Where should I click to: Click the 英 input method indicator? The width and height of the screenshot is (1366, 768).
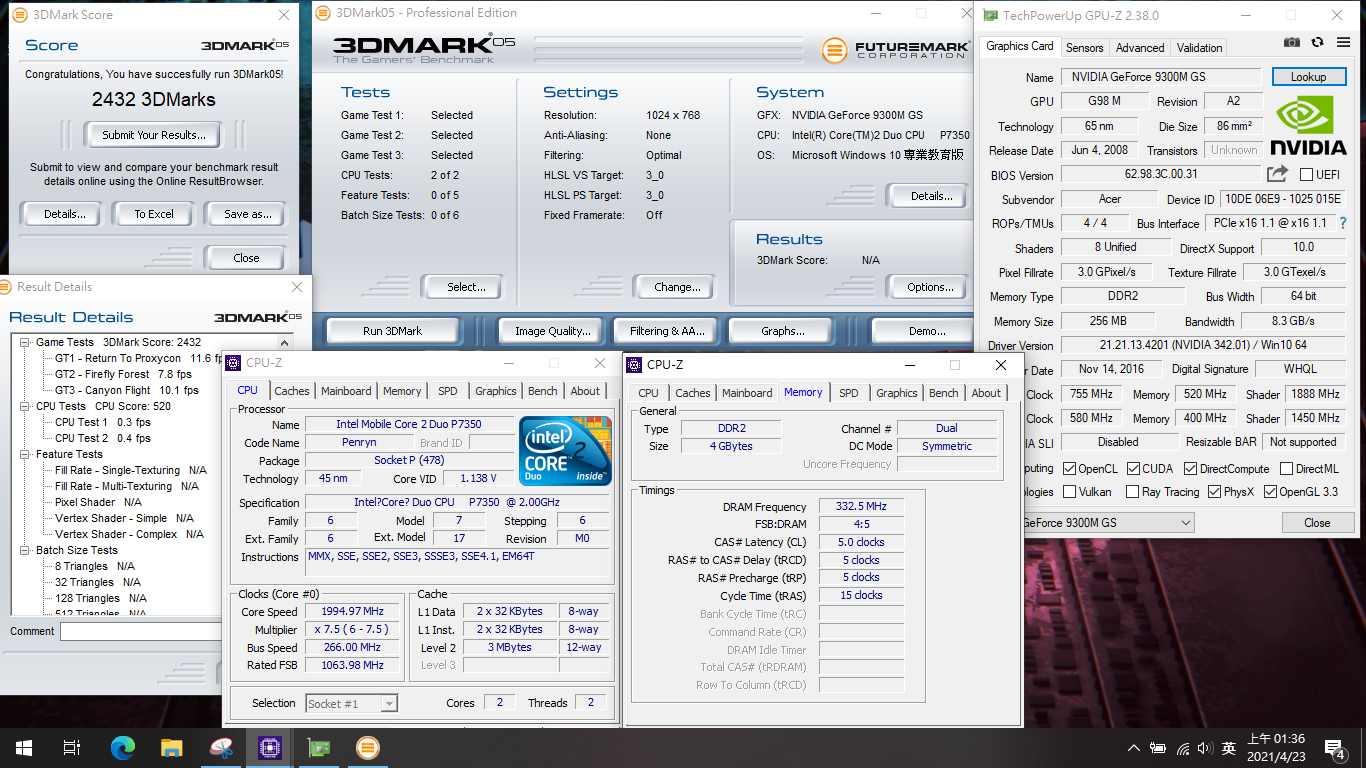pos(1229,748)
